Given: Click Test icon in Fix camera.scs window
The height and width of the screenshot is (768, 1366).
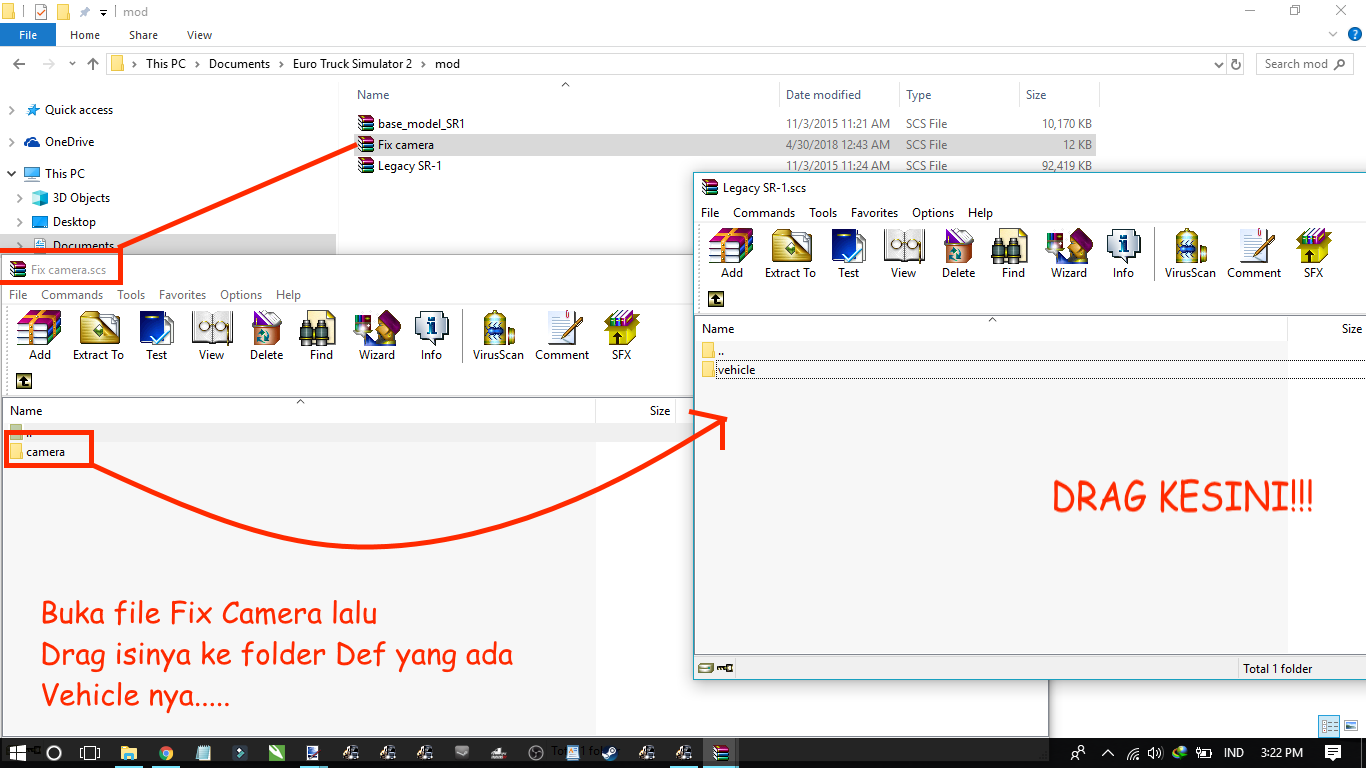Looking at the screenshot, I should click(x=157, y=335).
